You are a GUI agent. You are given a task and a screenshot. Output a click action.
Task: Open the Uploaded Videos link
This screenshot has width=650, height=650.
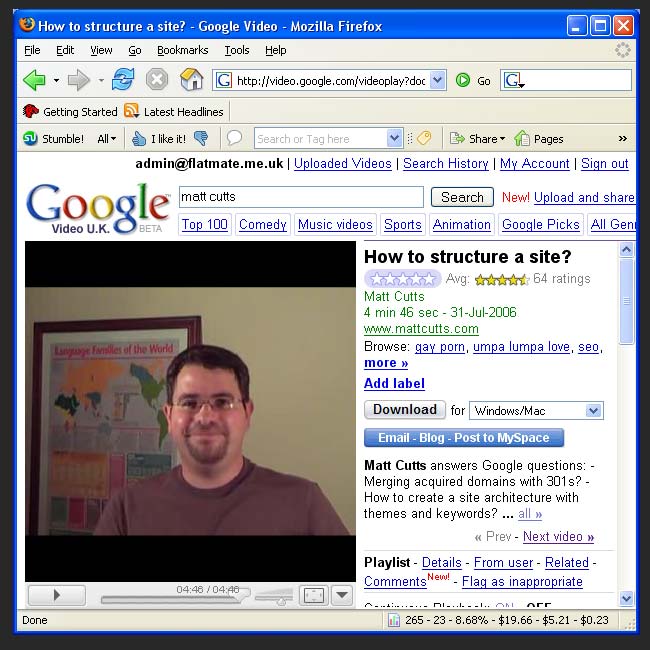pos(342,163)
